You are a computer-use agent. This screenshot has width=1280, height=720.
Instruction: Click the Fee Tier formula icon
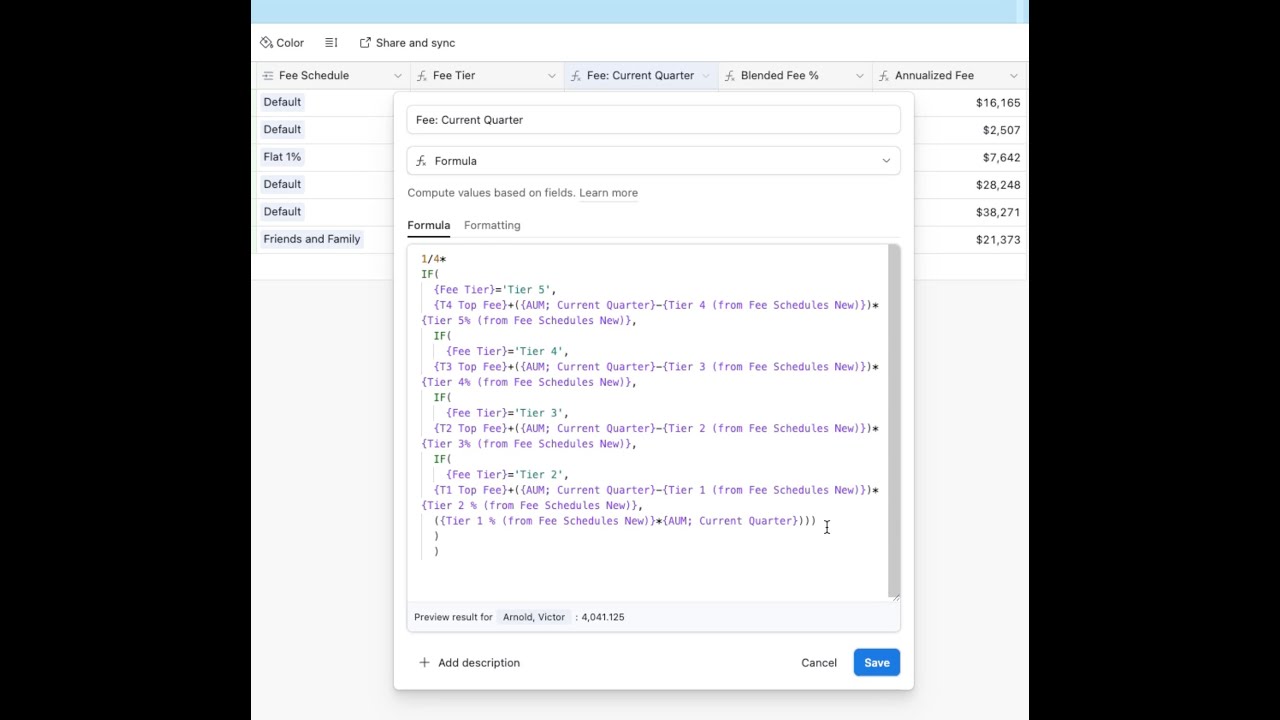click(x=422, y=76)
